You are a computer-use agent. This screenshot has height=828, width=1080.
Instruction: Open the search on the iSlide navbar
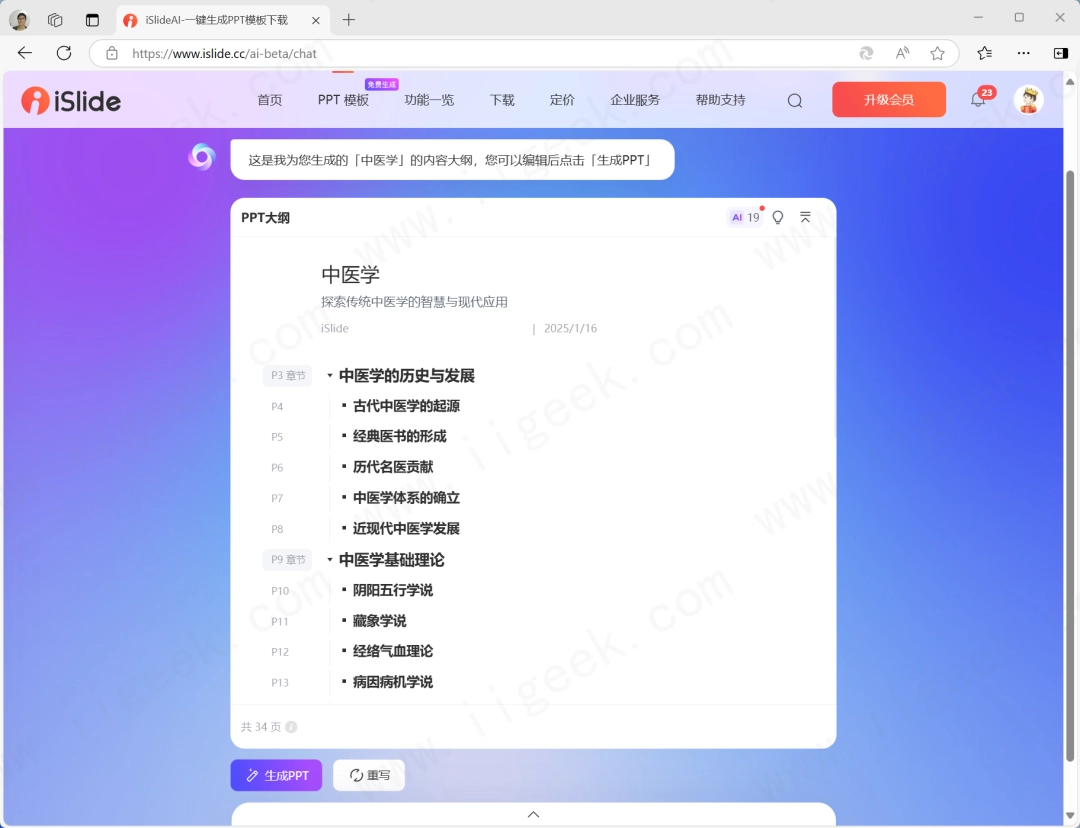click(794, 100)
